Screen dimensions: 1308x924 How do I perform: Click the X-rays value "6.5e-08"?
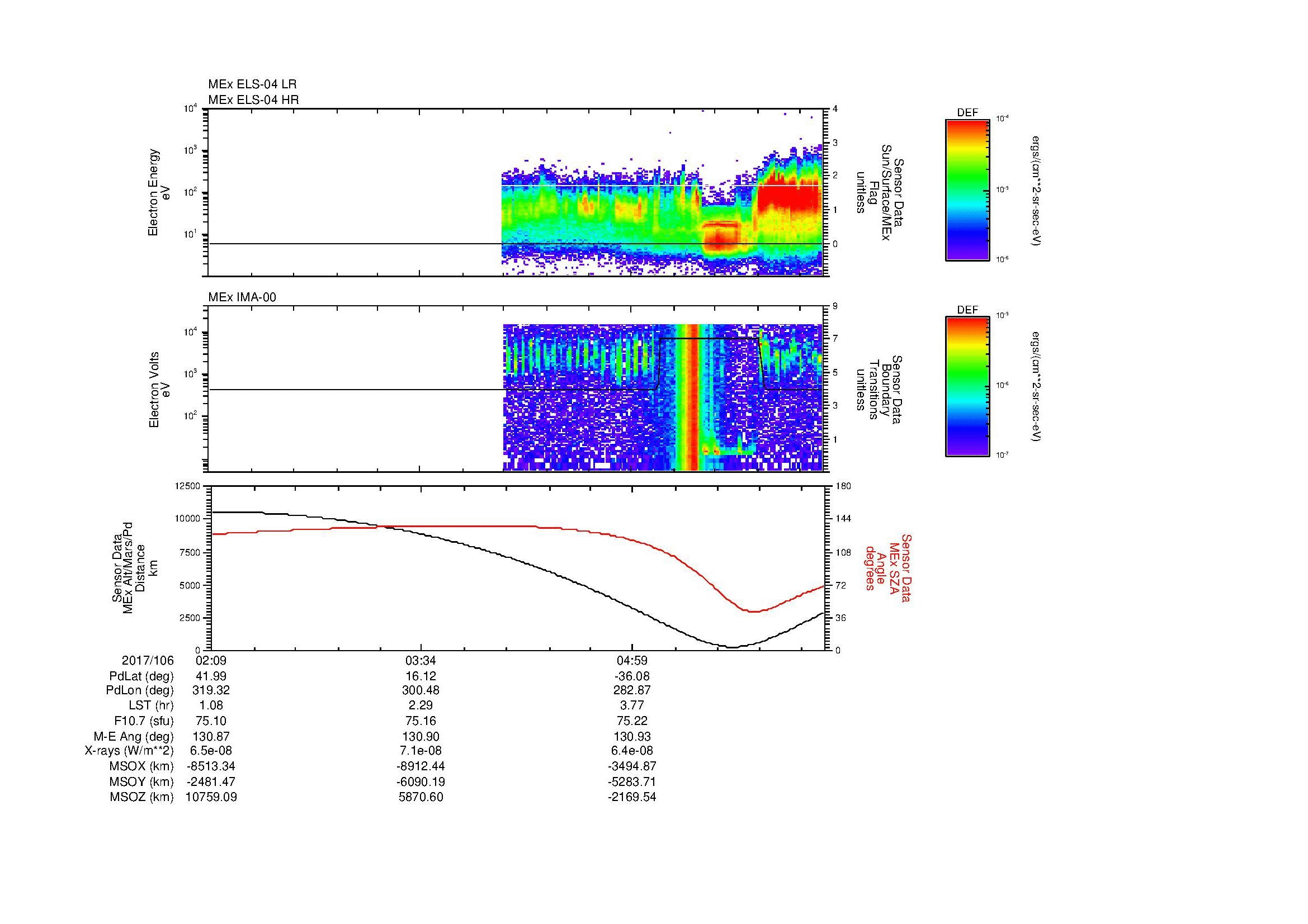pos(211,751)
